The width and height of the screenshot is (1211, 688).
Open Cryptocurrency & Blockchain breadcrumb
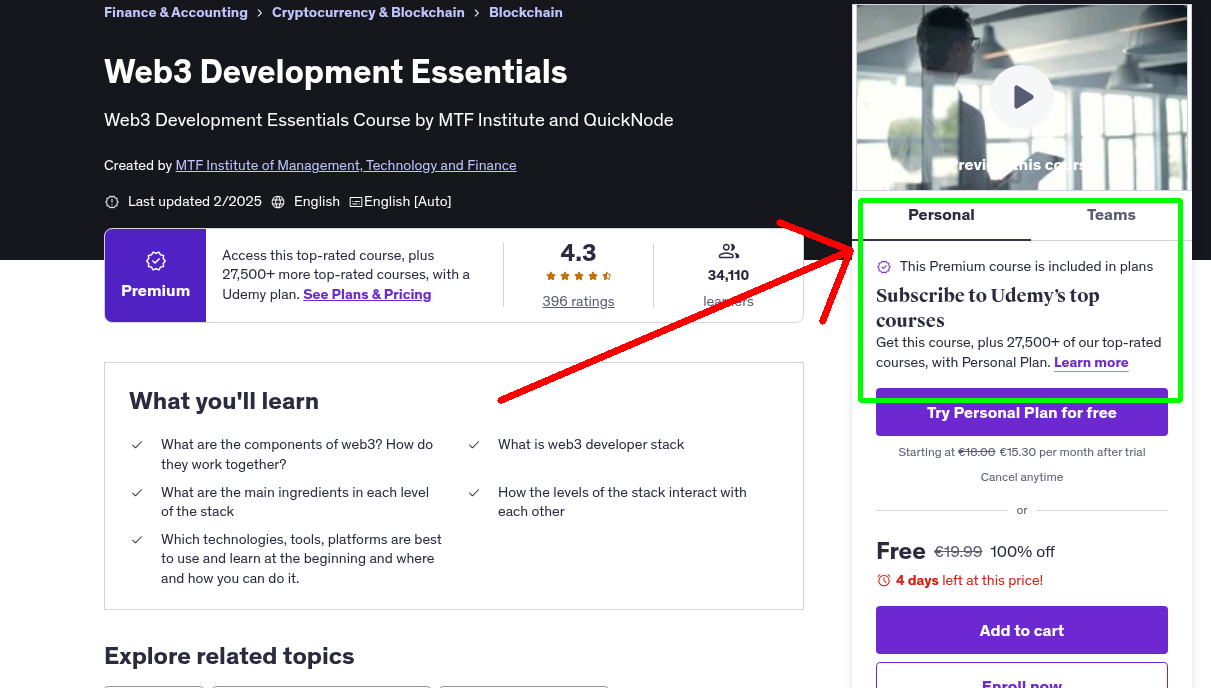pos(368,13)
